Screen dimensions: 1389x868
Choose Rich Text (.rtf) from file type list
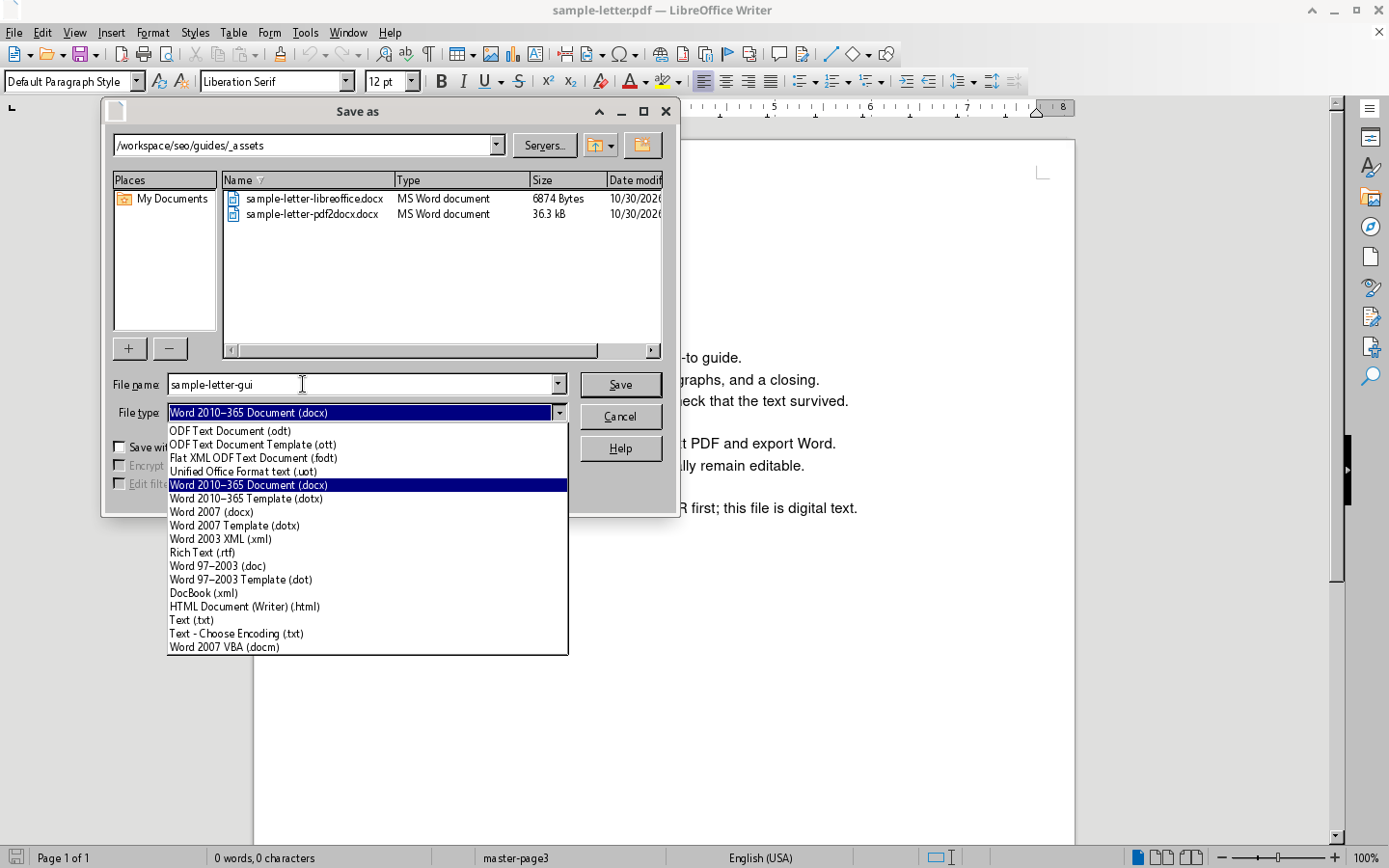[x=368, y=553]
